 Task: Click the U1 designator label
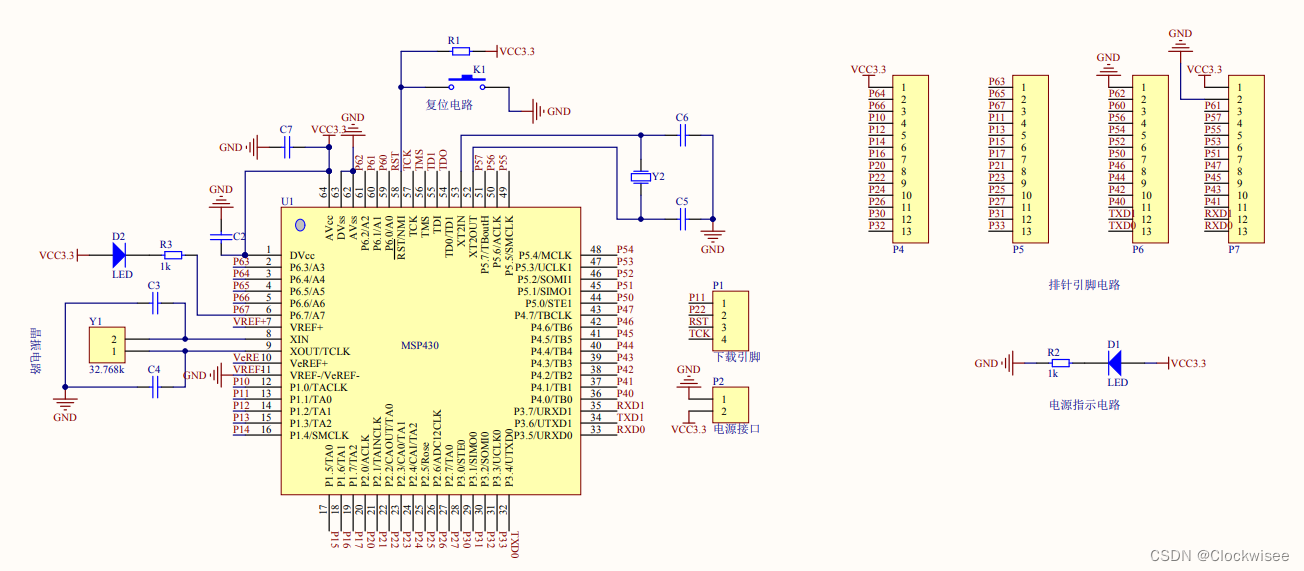[288, 201]
